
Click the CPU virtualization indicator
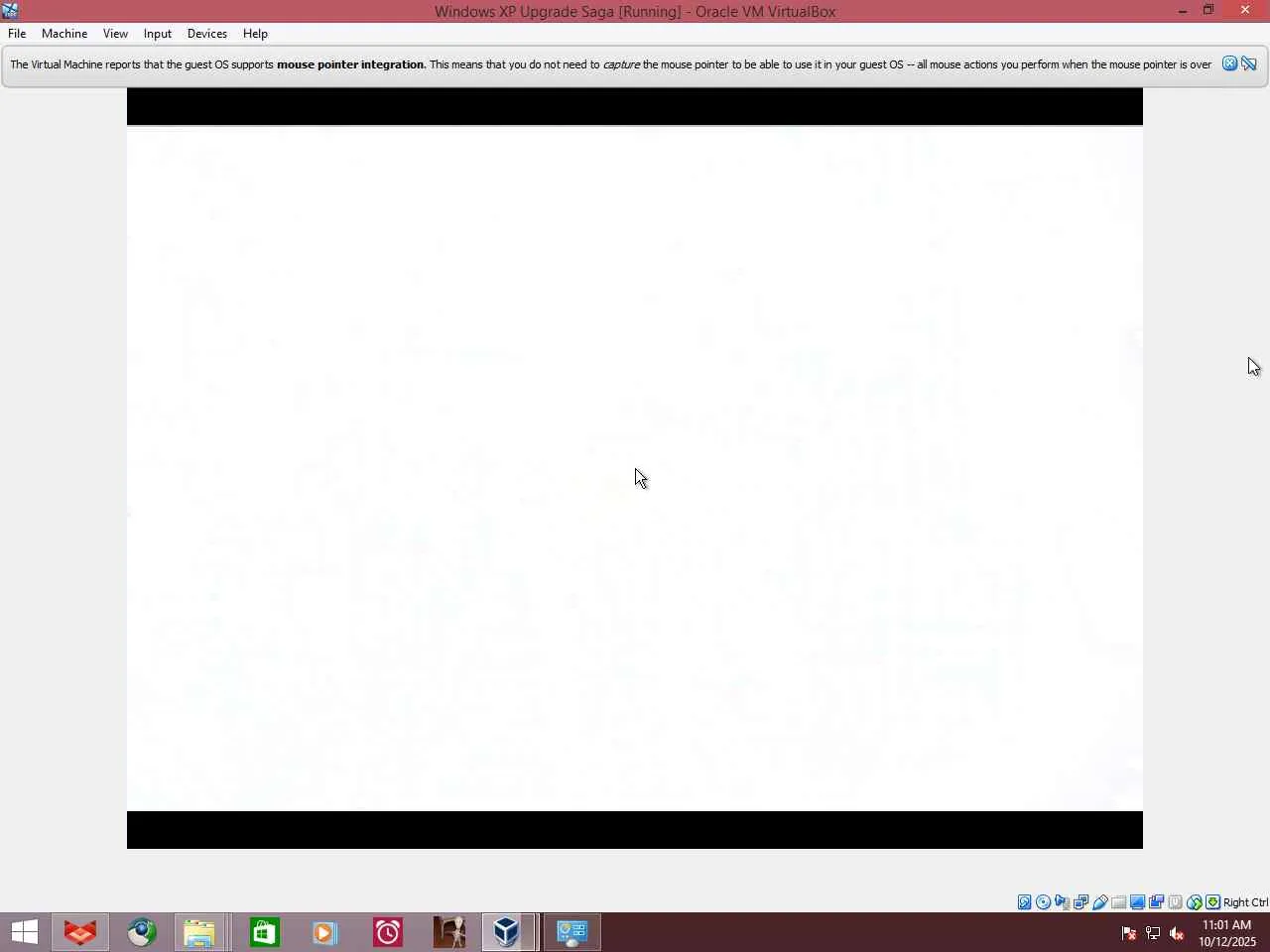pyautogui.click(x=1176, y=902)
